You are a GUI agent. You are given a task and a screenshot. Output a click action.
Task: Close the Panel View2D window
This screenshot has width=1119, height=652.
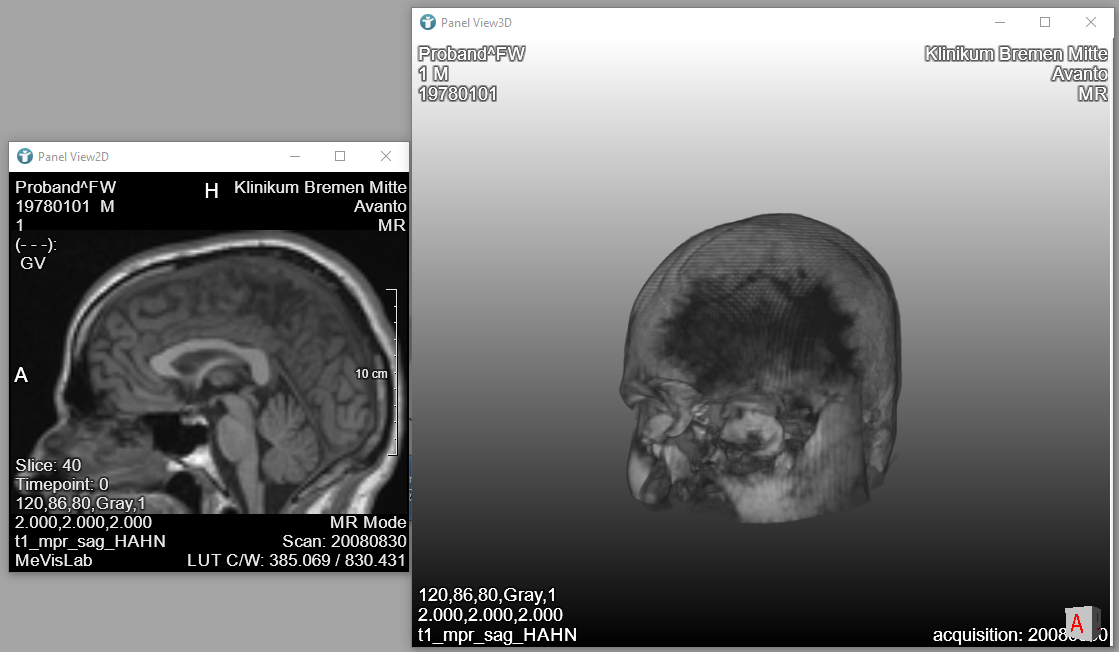386,156
